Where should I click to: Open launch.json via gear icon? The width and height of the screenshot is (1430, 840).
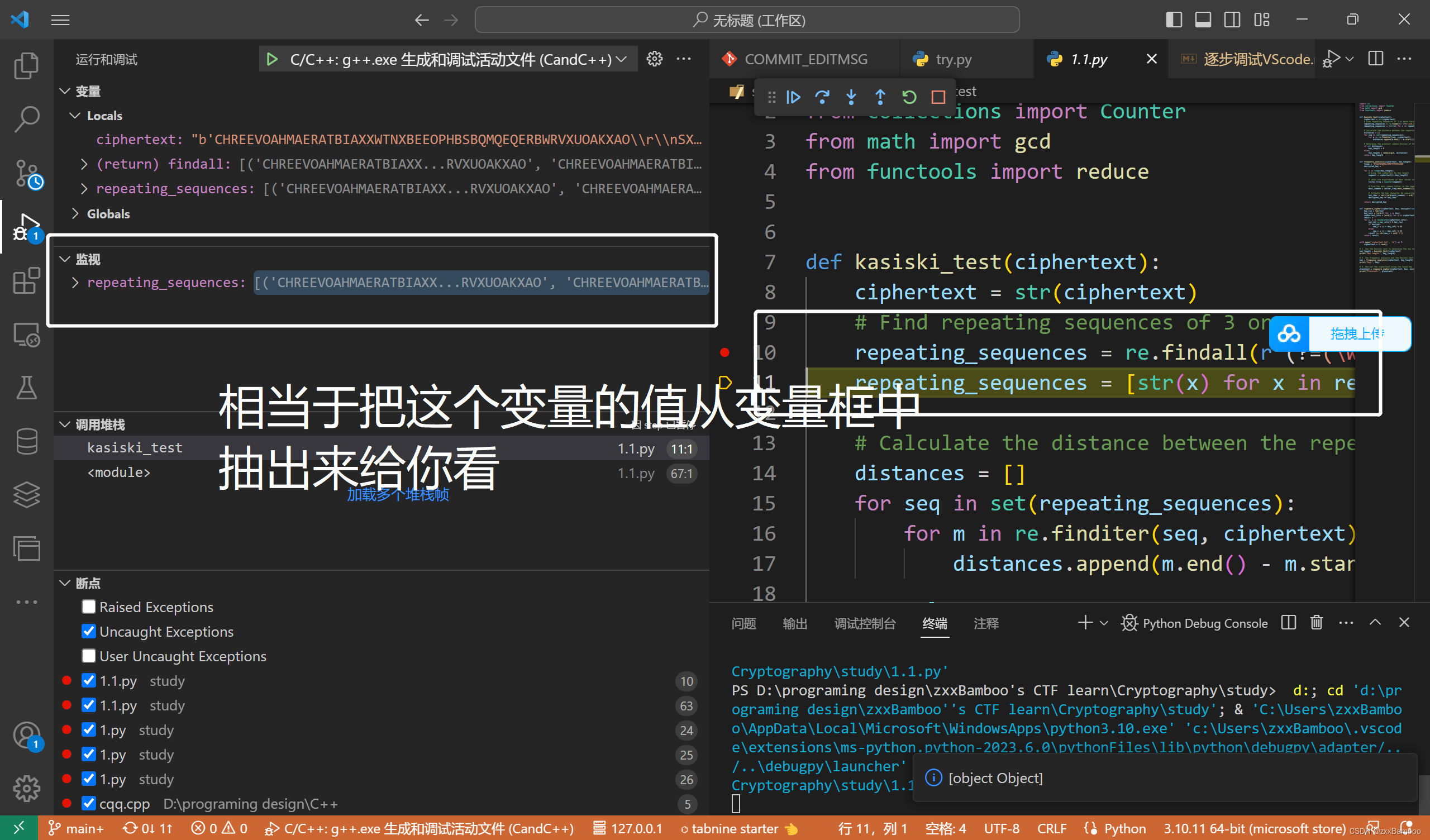coord(654,59)
